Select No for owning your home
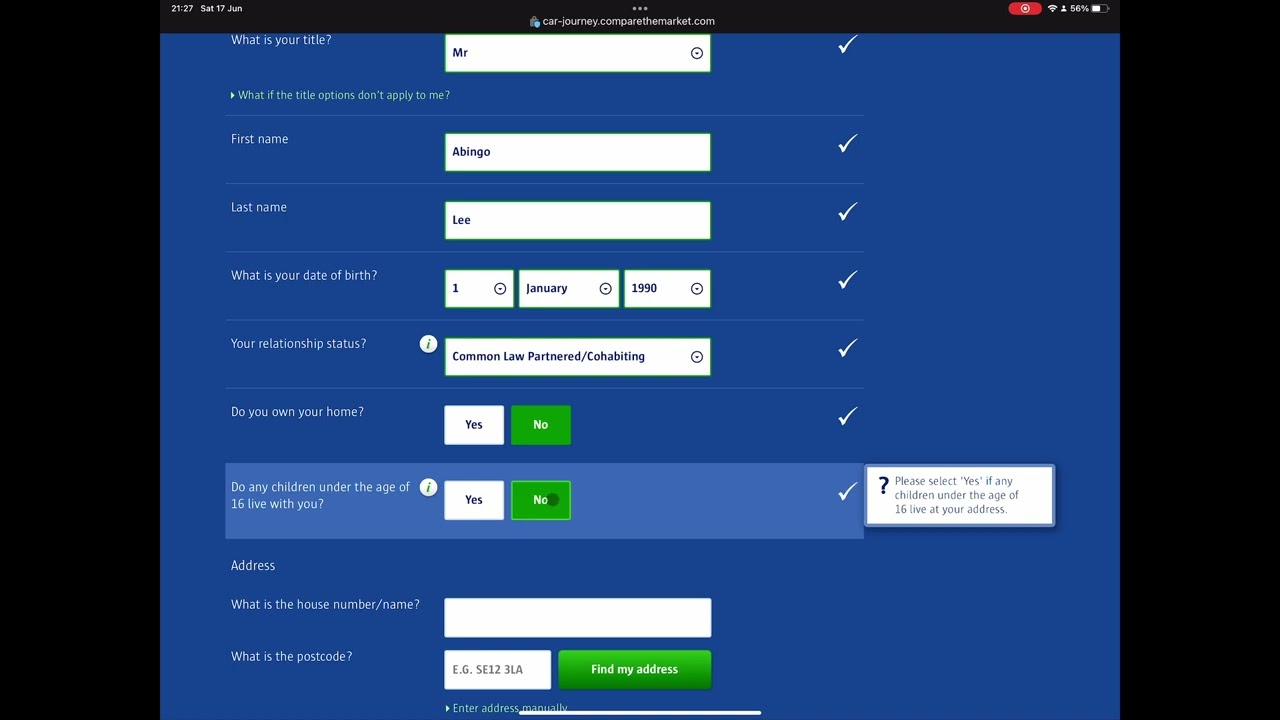Screen dimensions: 1280x720 coord(541,425)
